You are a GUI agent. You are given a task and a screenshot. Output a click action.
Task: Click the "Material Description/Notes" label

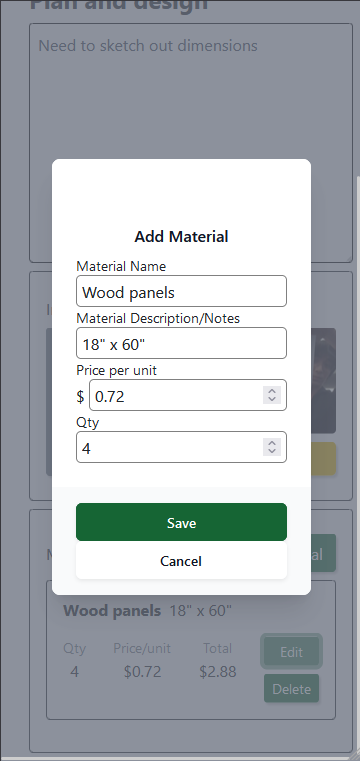[158, 318]
